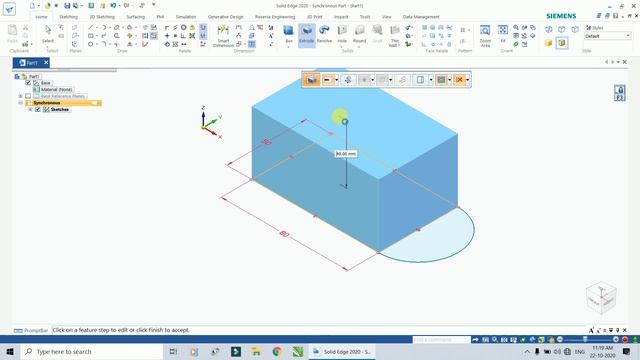Open the Windows Start menu
Image resolution: width=640 pixels, height=360 pixels.
point(10,351)
